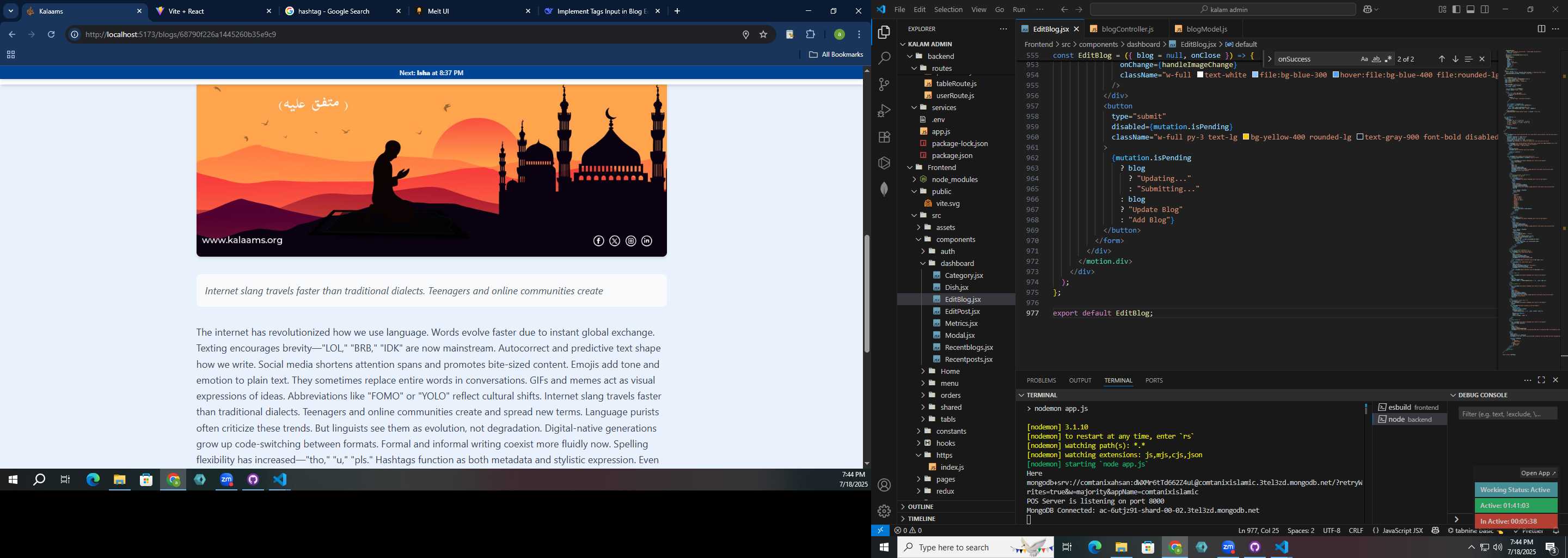
Task: Toggle Panel visibility in title bar
Action: coord(1470,9)
